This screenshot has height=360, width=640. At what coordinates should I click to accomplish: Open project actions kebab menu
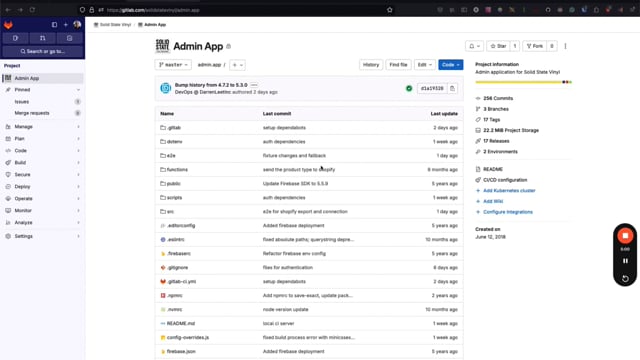click(x=565, y=46)
